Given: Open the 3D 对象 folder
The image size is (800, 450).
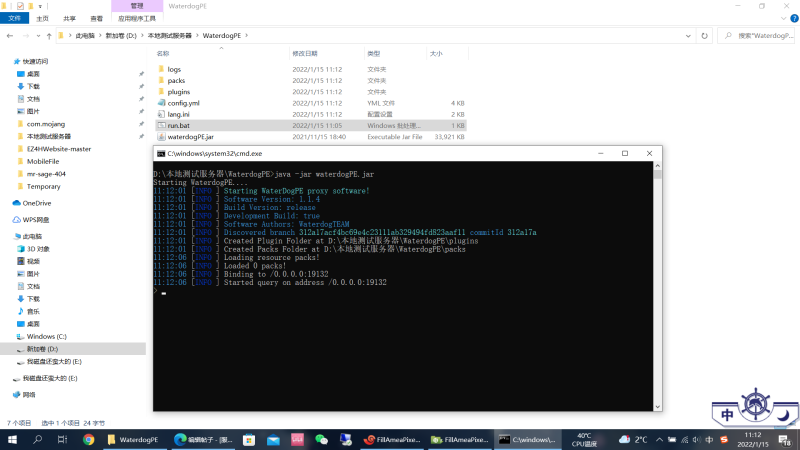Looking at the screenshot, I should coord(38,248).
